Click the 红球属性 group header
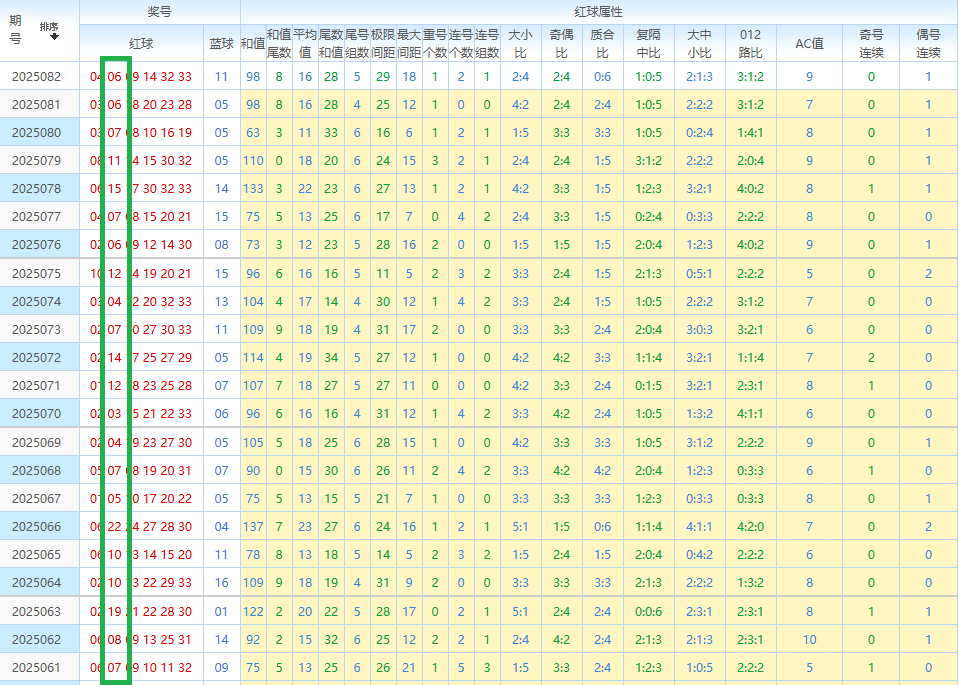 coord(599,12)
